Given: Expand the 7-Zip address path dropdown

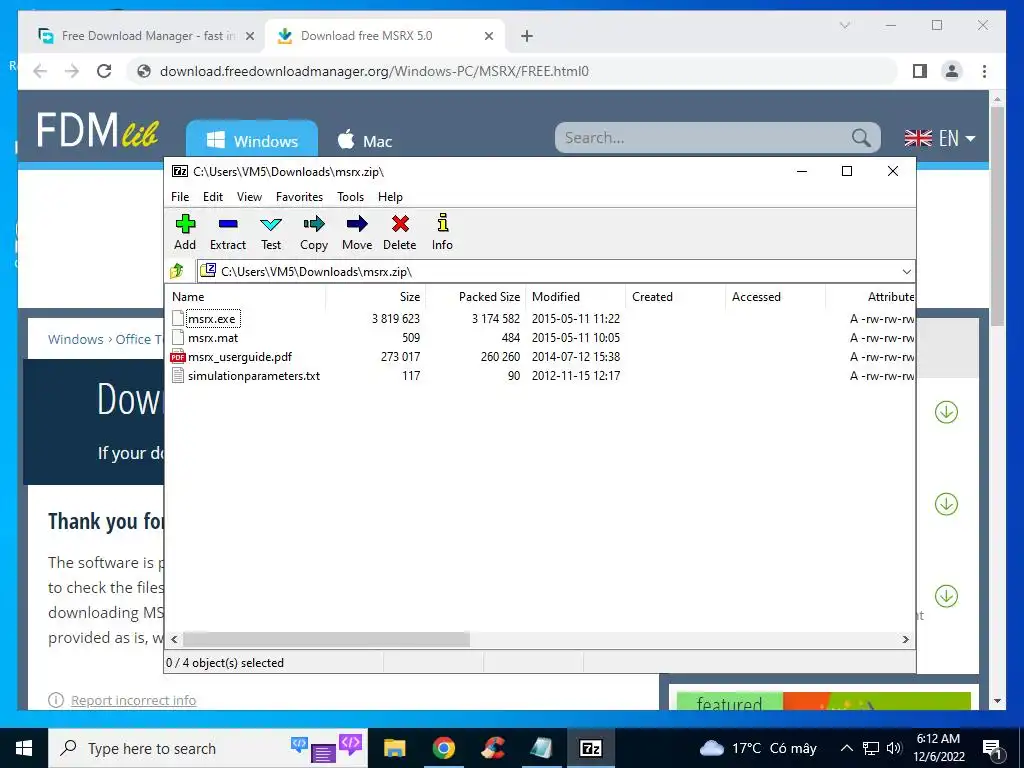Looking at the screenshot, I should click(906, 272).
